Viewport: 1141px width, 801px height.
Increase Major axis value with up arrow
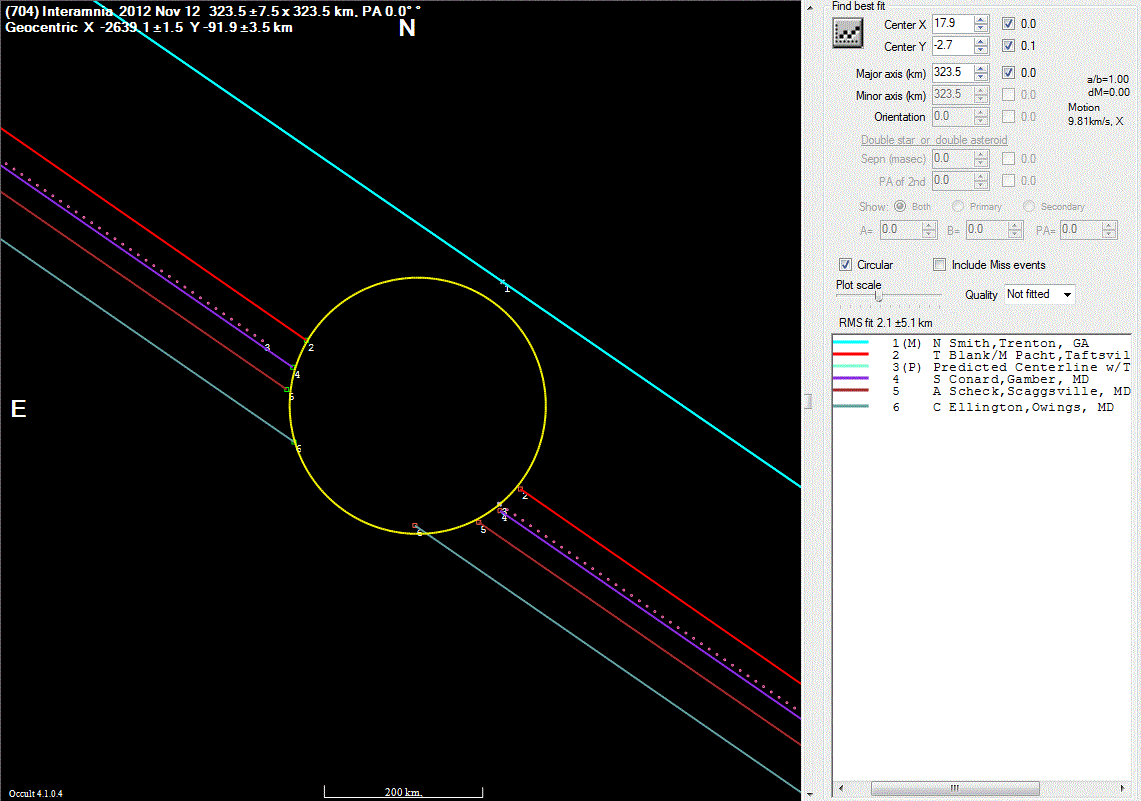click(x=981, y=68)
